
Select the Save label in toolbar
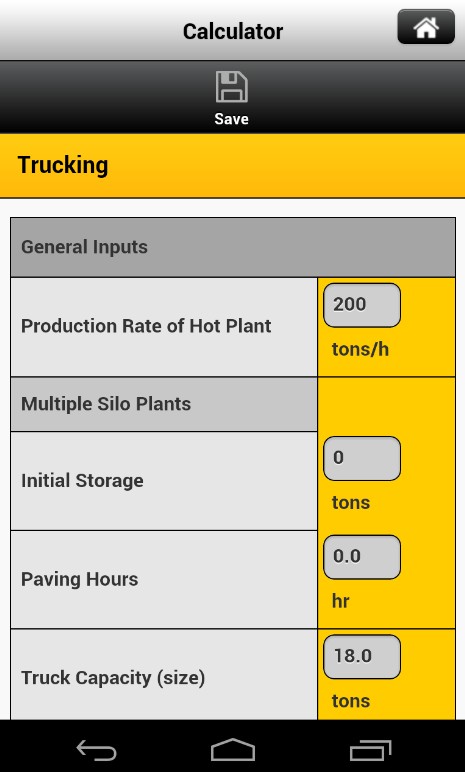point(232,119)
